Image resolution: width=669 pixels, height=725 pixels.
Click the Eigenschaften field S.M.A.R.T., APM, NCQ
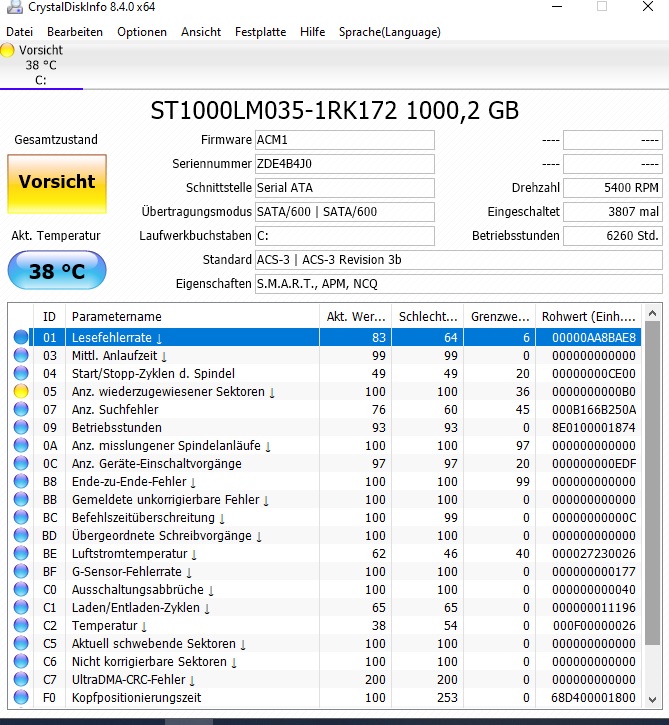tap(459, 284)
